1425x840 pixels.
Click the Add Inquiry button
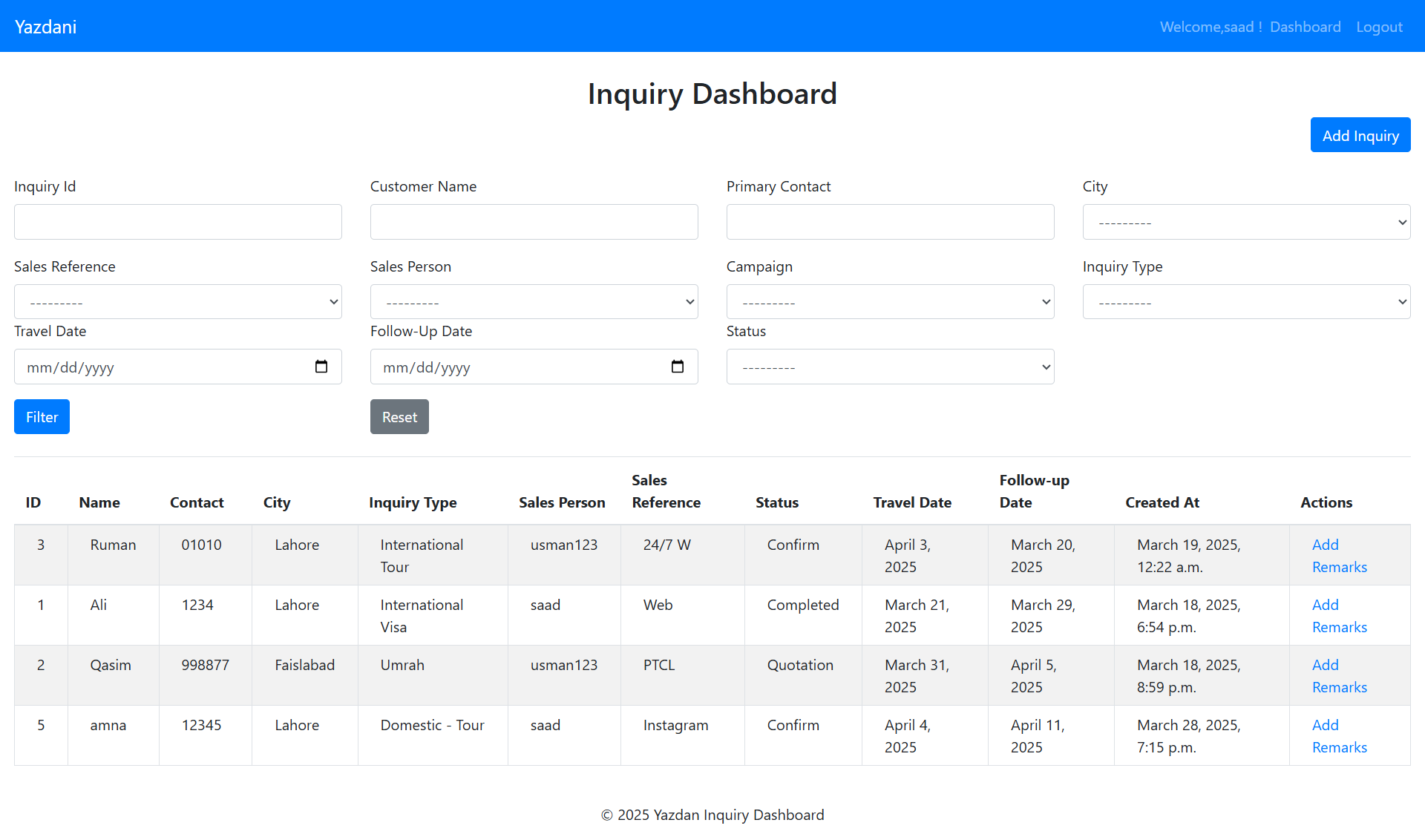pyautogui.click(x=1360, y=135)
